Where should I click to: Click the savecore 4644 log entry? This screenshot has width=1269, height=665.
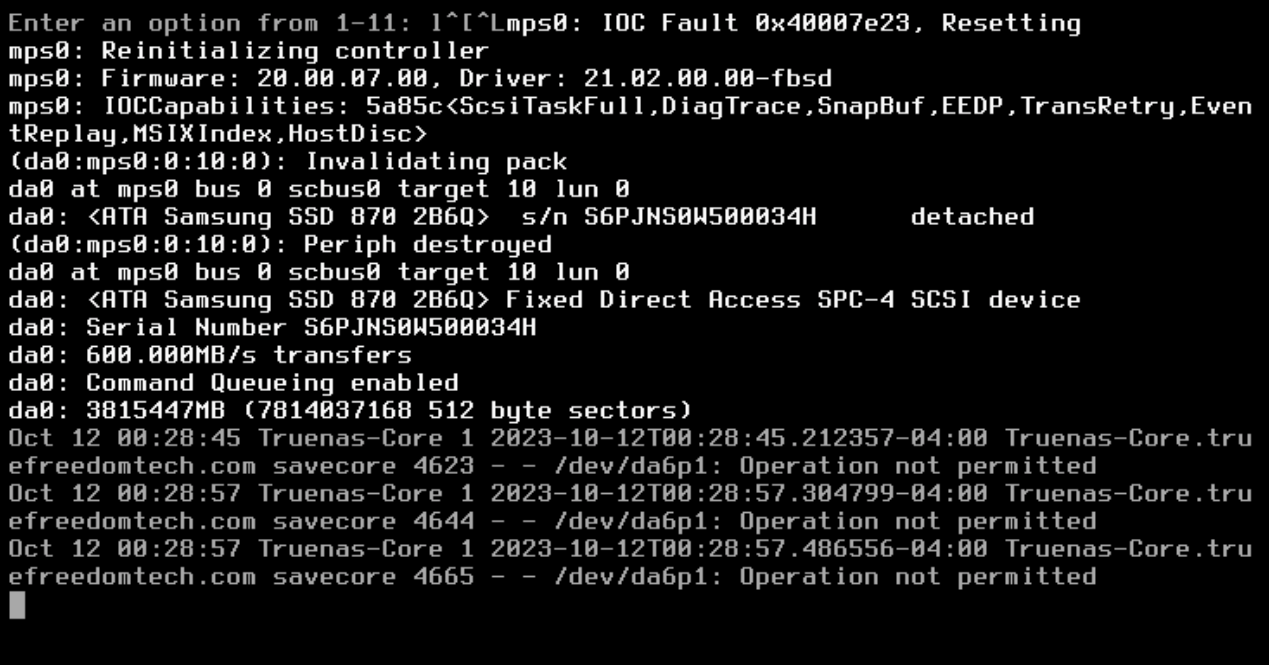click(631, 507)
